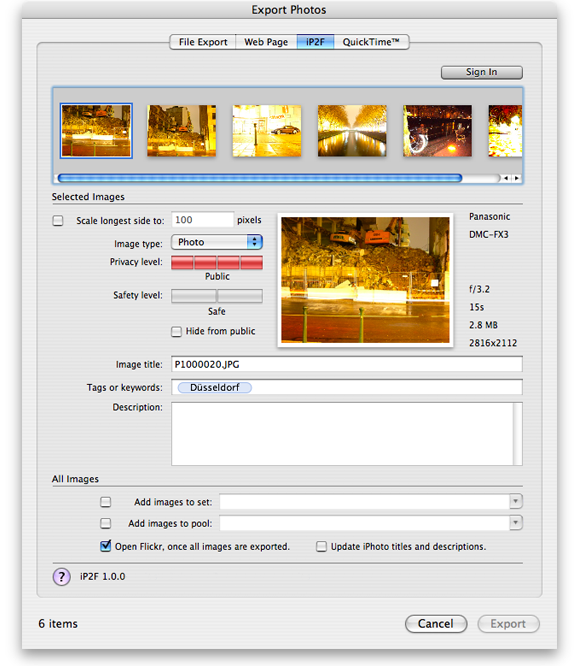The width and height of the screenshot is (580, 666).
Task: Select the parked car street thumbnail
Action: [x=267, y=131]
